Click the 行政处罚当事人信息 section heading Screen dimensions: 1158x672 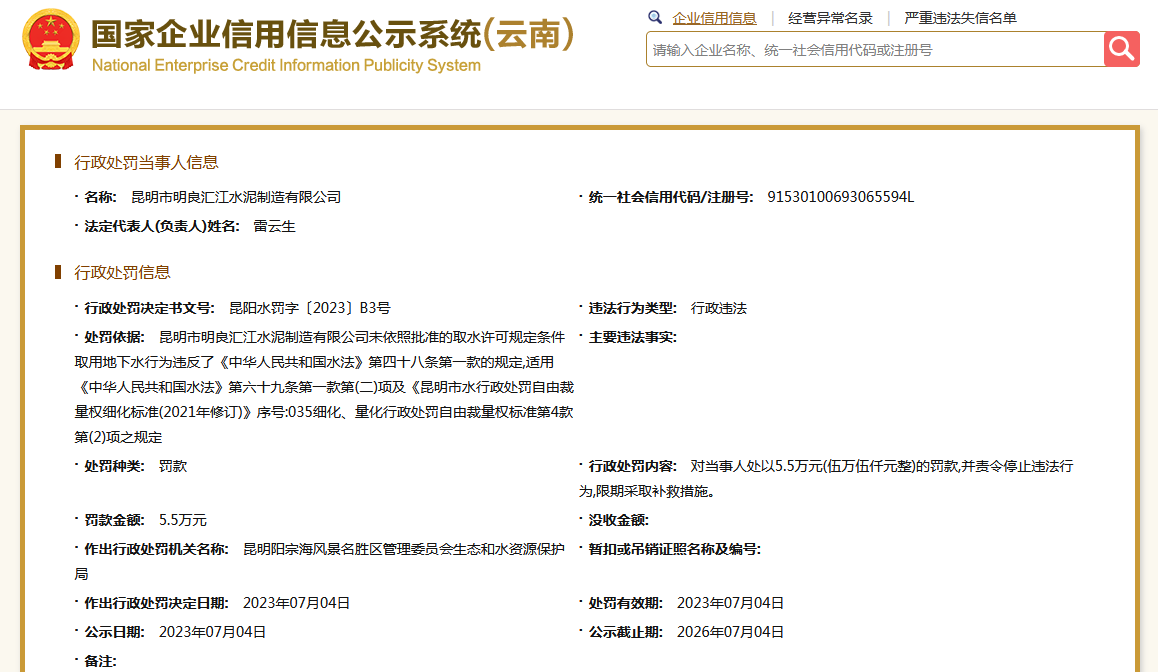tap(147, 162)
